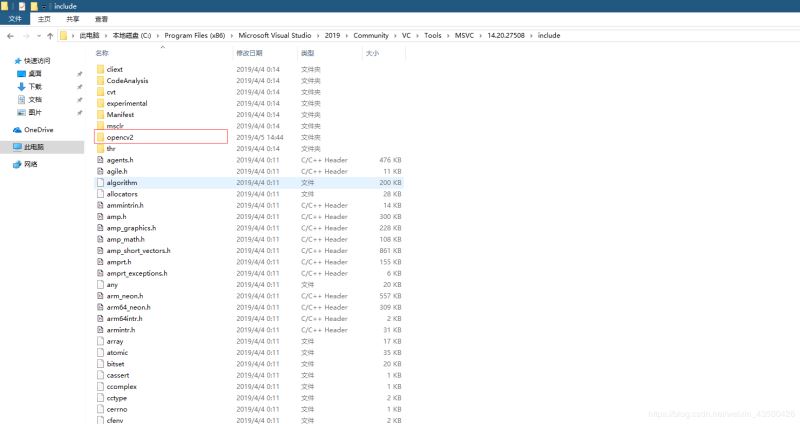Click the opencv2 folder icon
Image resolution: width=800 pixels, height=424 pixels.
[x=101, y=137]
